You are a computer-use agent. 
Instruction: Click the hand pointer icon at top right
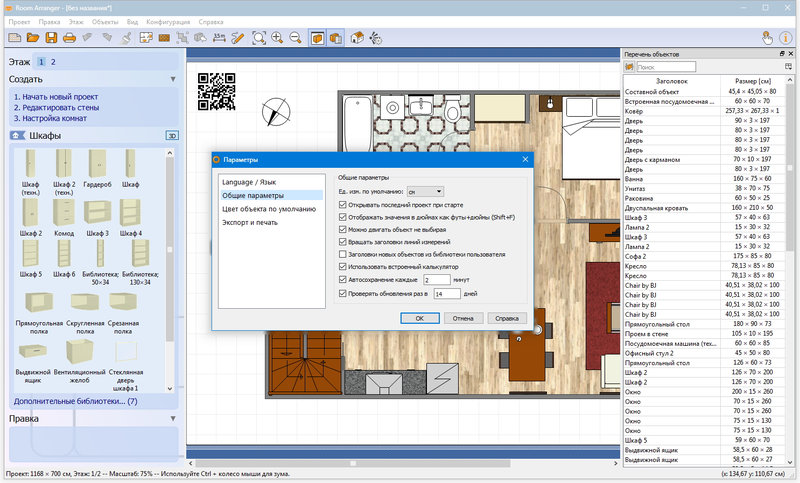[x=767, y=38]
